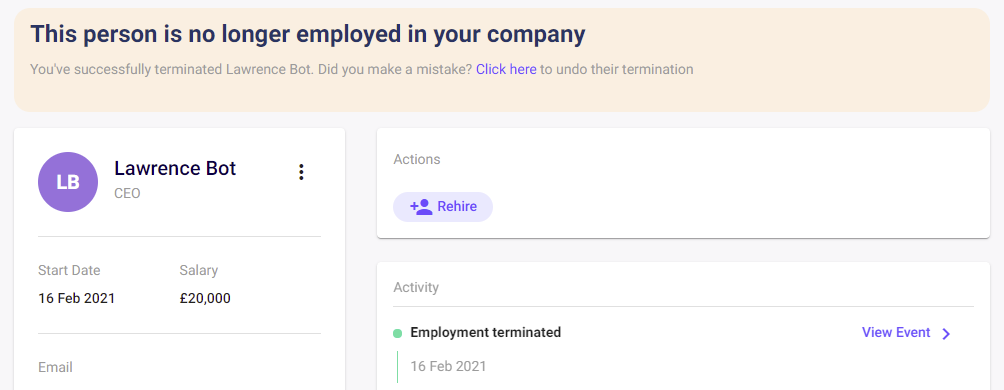Click the Email field label
The height and width of the screenshot is (390, 1004).
pos(55,368)
